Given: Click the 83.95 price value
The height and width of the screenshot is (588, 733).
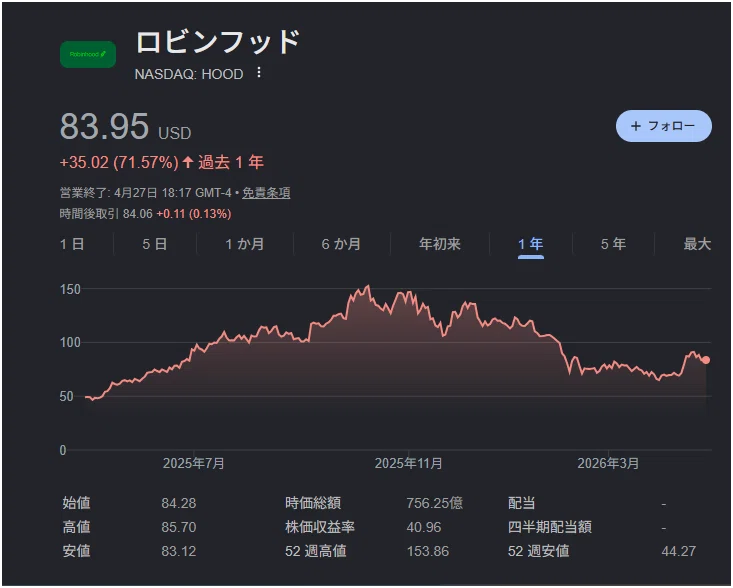Looking at the screenshot, I should (105, 126).
